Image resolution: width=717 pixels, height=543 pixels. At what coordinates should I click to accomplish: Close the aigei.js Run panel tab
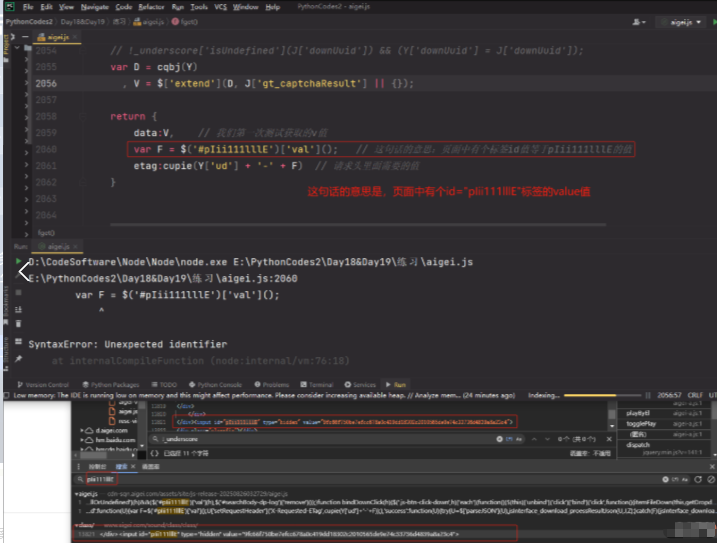coord(75,247)
